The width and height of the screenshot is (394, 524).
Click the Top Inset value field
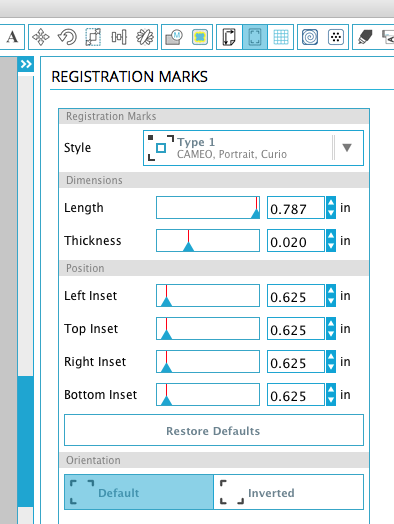[x=296, y=329]
